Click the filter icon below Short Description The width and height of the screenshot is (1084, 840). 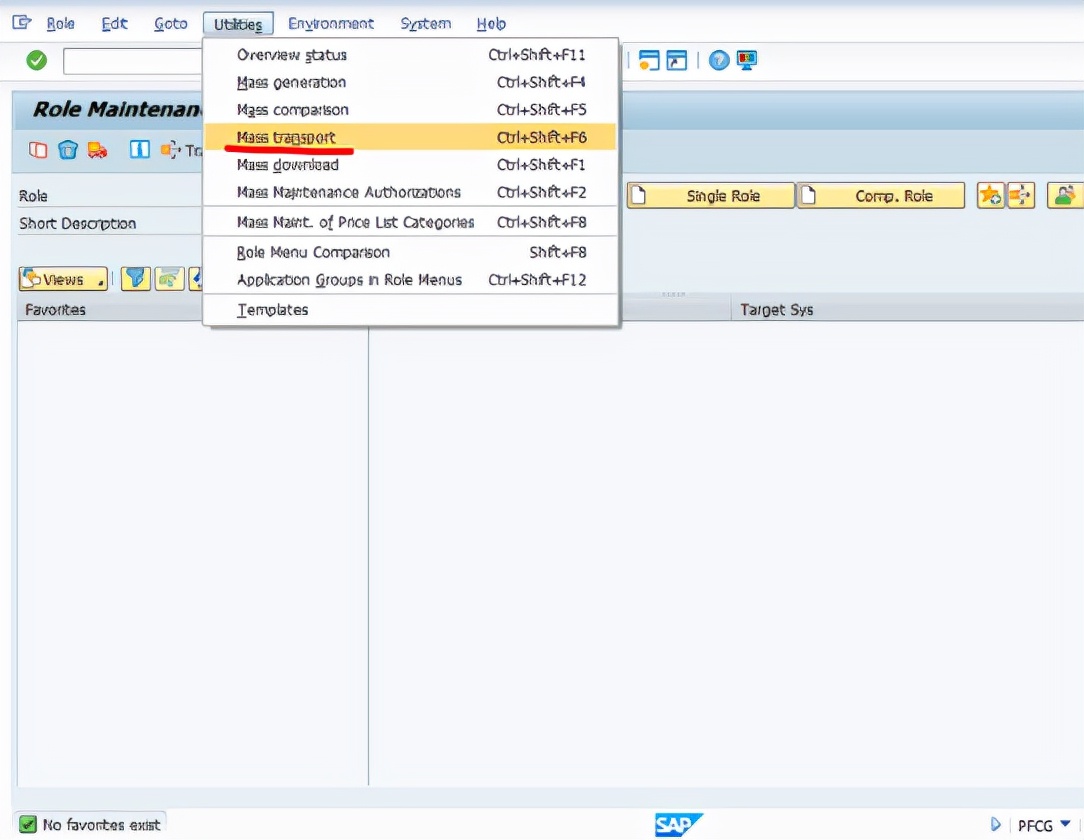(x=135, y=280)
